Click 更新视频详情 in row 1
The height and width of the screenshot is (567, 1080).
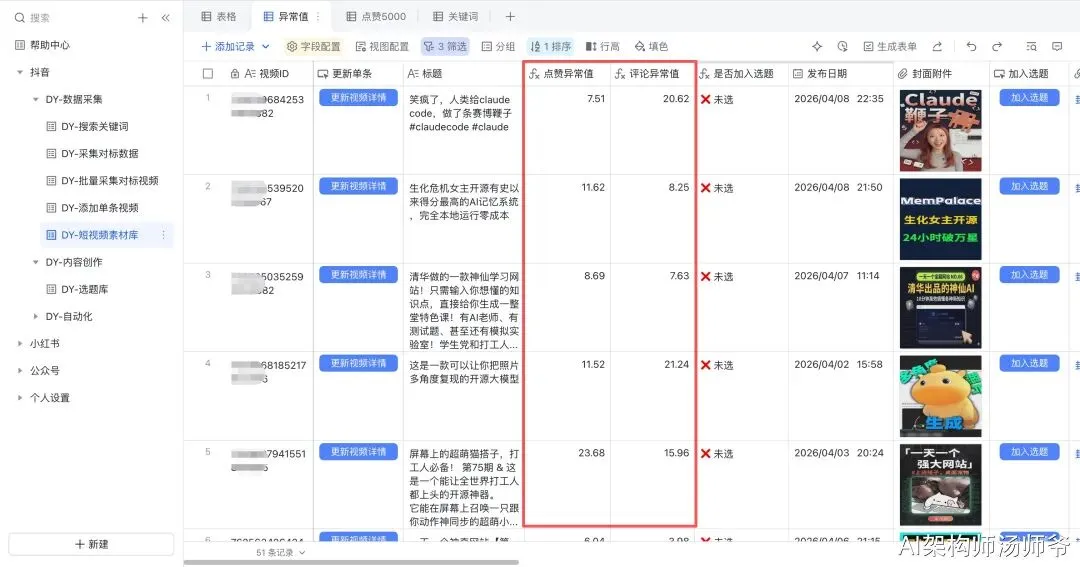pyautogui.click(x=358, y=98)
